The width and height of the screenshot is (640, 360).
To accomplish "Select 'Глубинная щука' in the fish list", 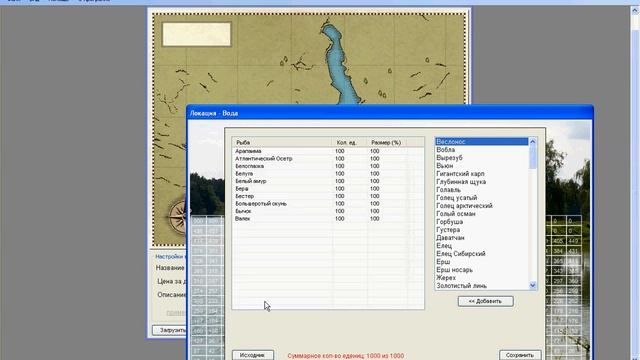I will 482,182.
